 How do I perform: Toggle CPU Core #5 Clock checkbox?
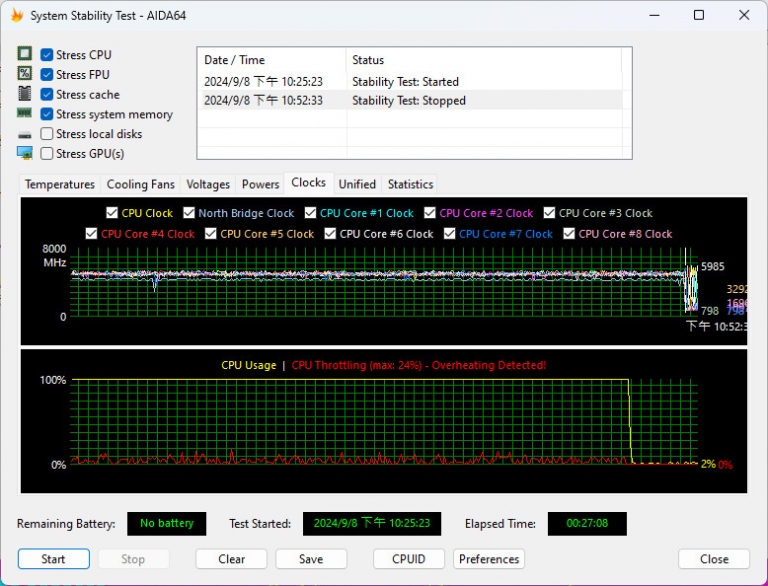[211, 234]
